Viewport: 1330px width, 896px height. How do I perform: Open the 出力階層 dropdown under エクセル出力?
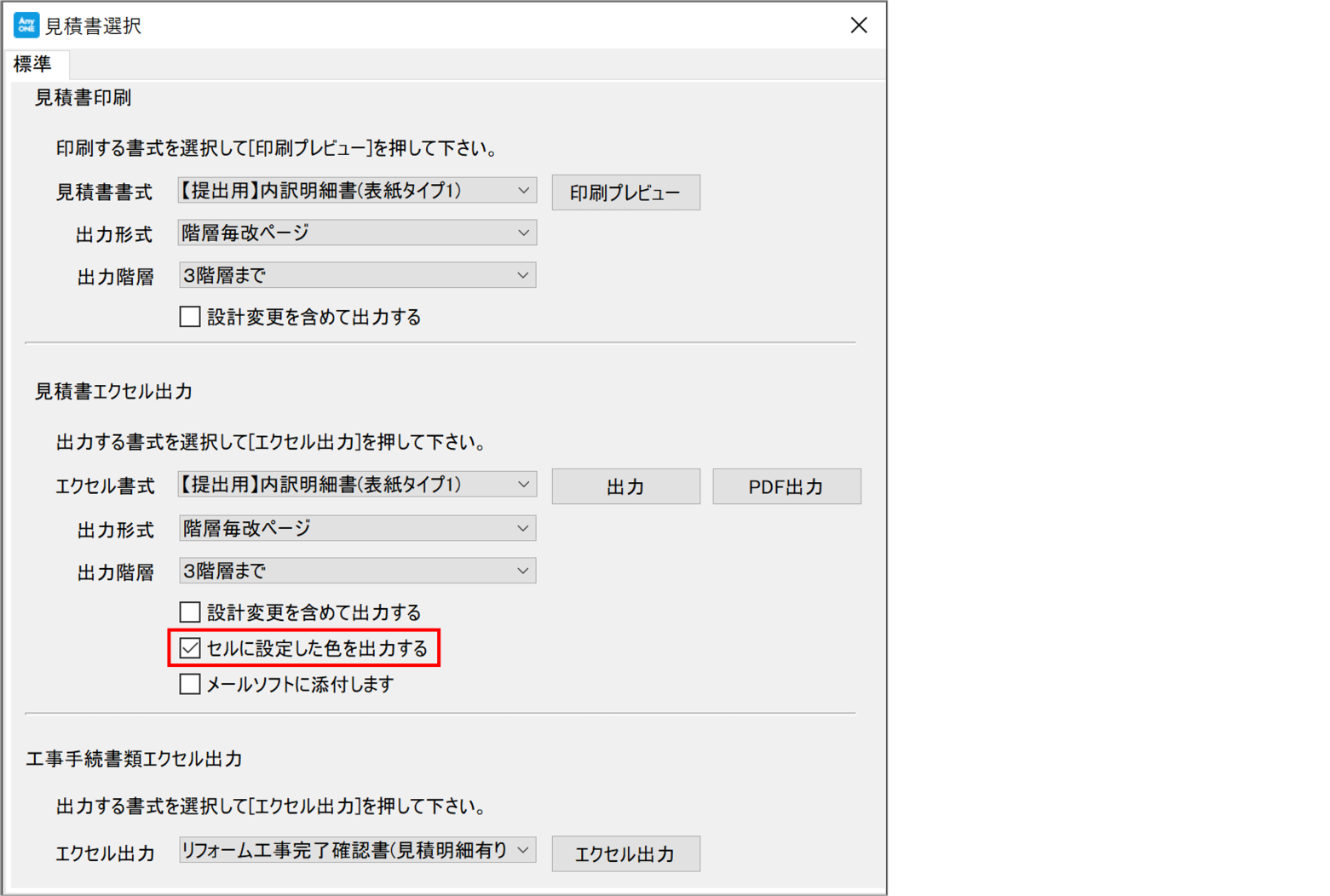pyautogui.click(x=356, y=571)
